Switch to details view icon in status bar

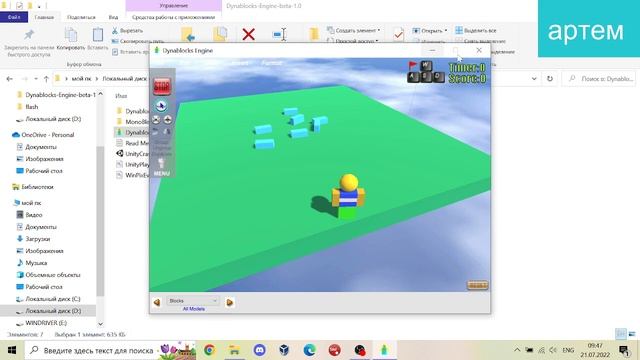(x=621, y=333)
